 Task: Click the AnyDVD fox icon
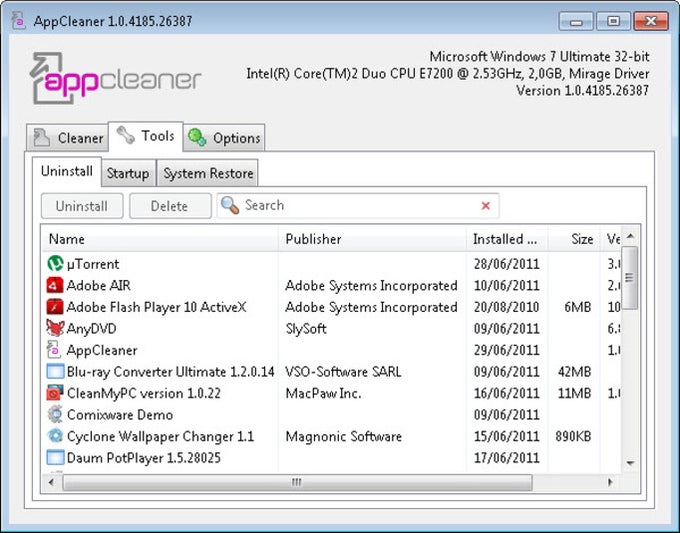55,328
